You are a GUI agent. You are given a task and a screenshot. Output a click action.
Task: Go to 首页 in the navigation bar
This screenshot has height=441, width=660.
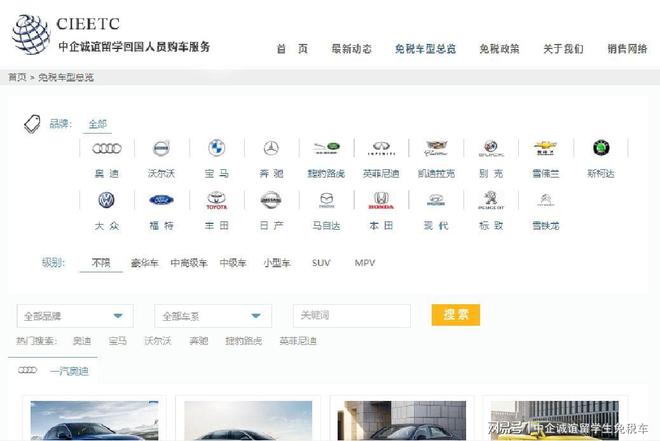292,49
